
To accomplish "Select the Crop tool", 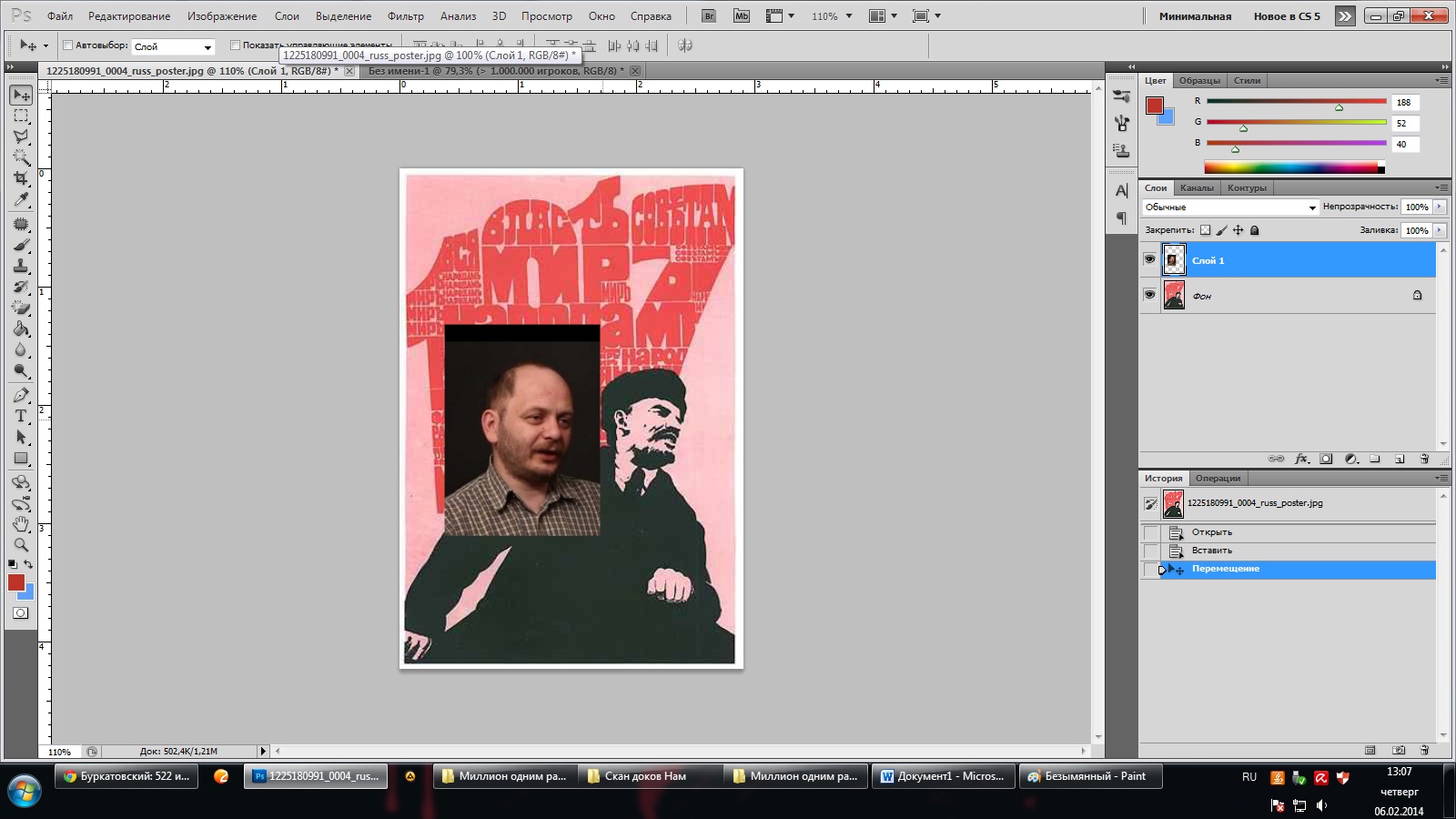I will click(x=21, y=178).
